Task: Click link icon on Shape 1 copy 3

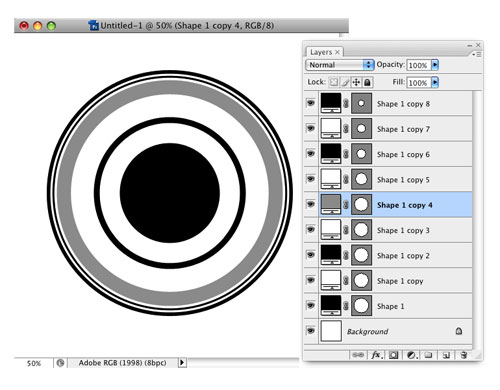Action: coord(346,230)
